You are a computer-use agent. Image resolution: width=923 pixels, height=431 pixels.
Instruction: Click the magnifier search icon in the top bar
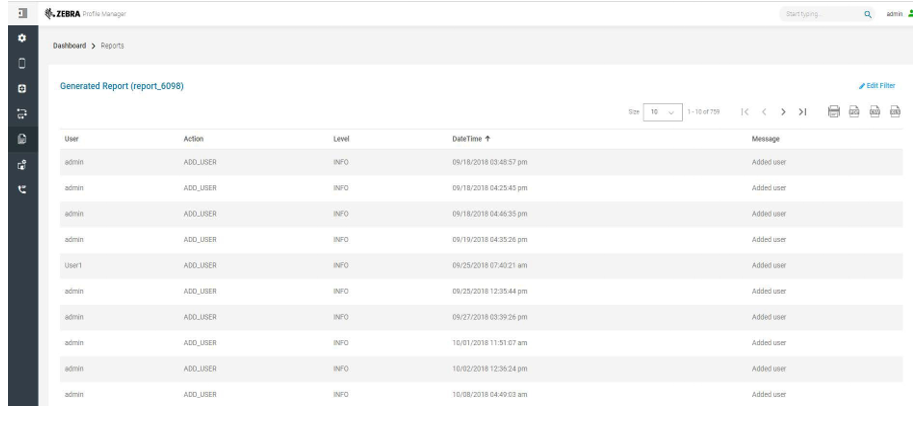867,12
